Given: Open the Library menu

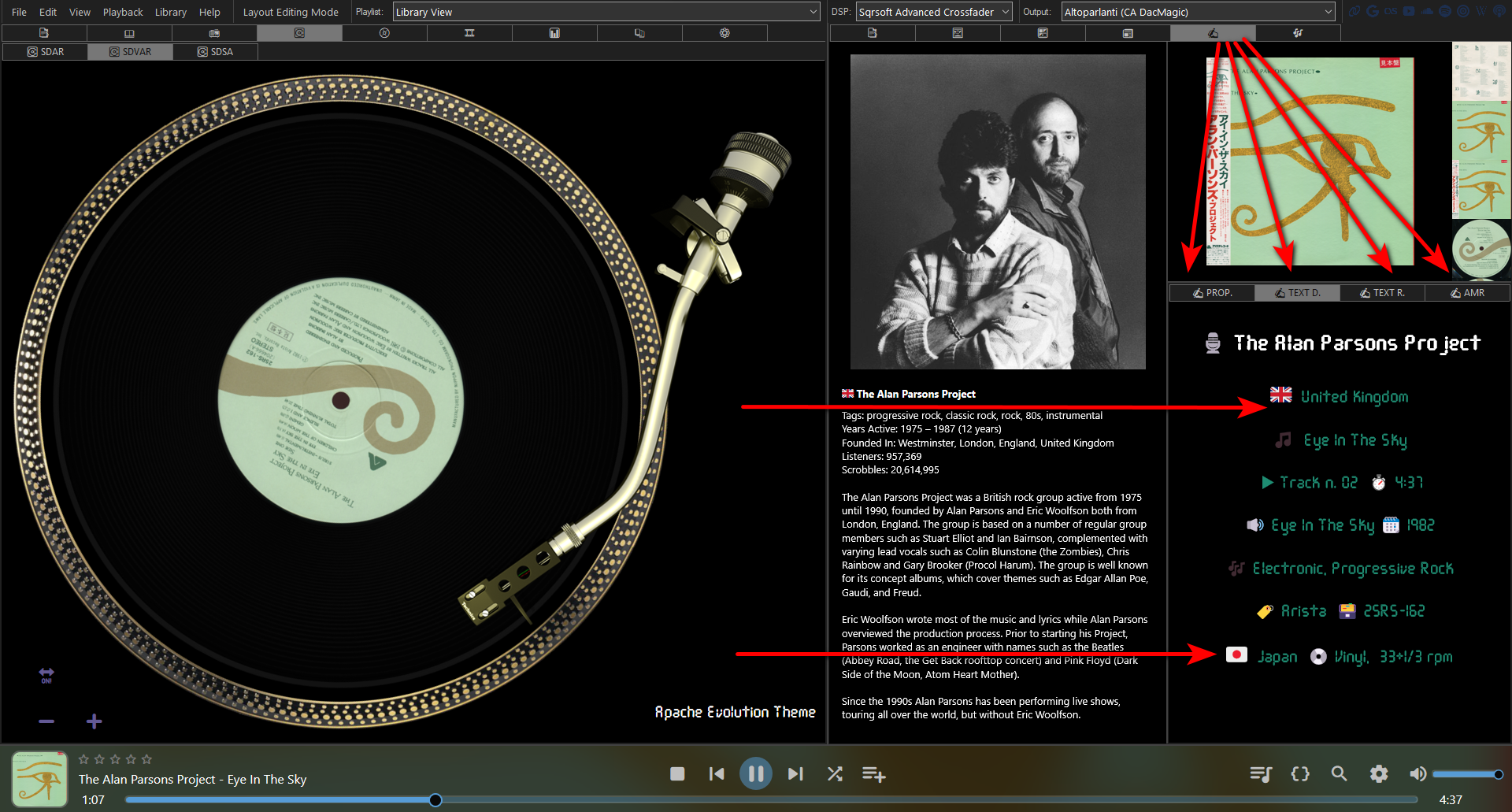Looking at the screenshot, I should [171, 12].
